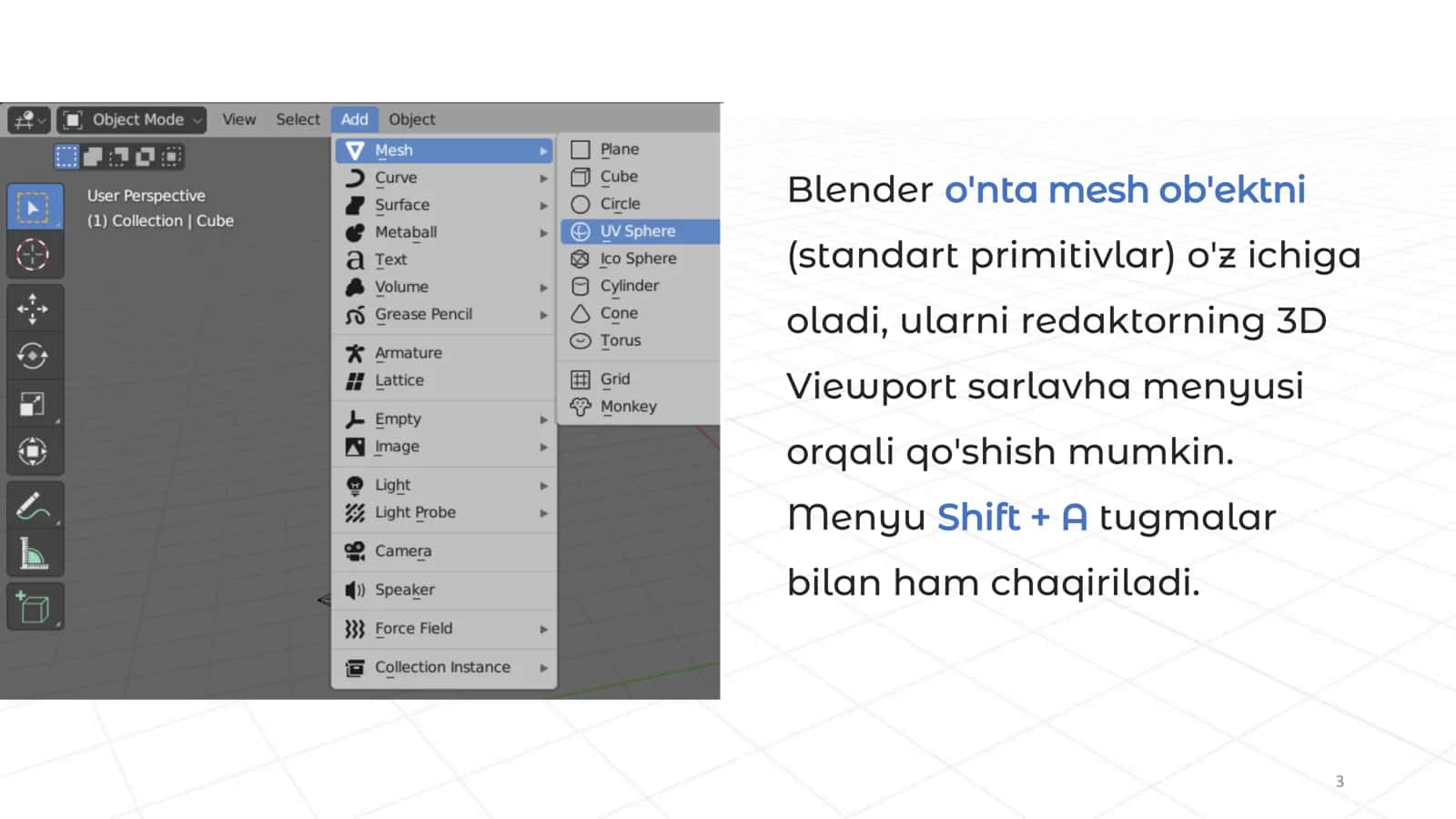Expand the Light submenu

446,485
